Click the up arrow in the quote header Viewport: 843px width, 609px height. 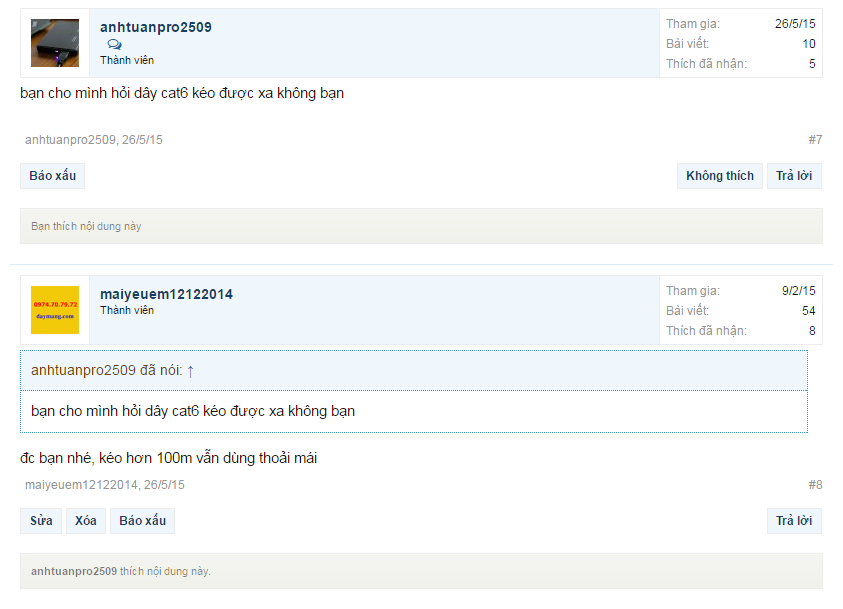[x=190, y=371]
